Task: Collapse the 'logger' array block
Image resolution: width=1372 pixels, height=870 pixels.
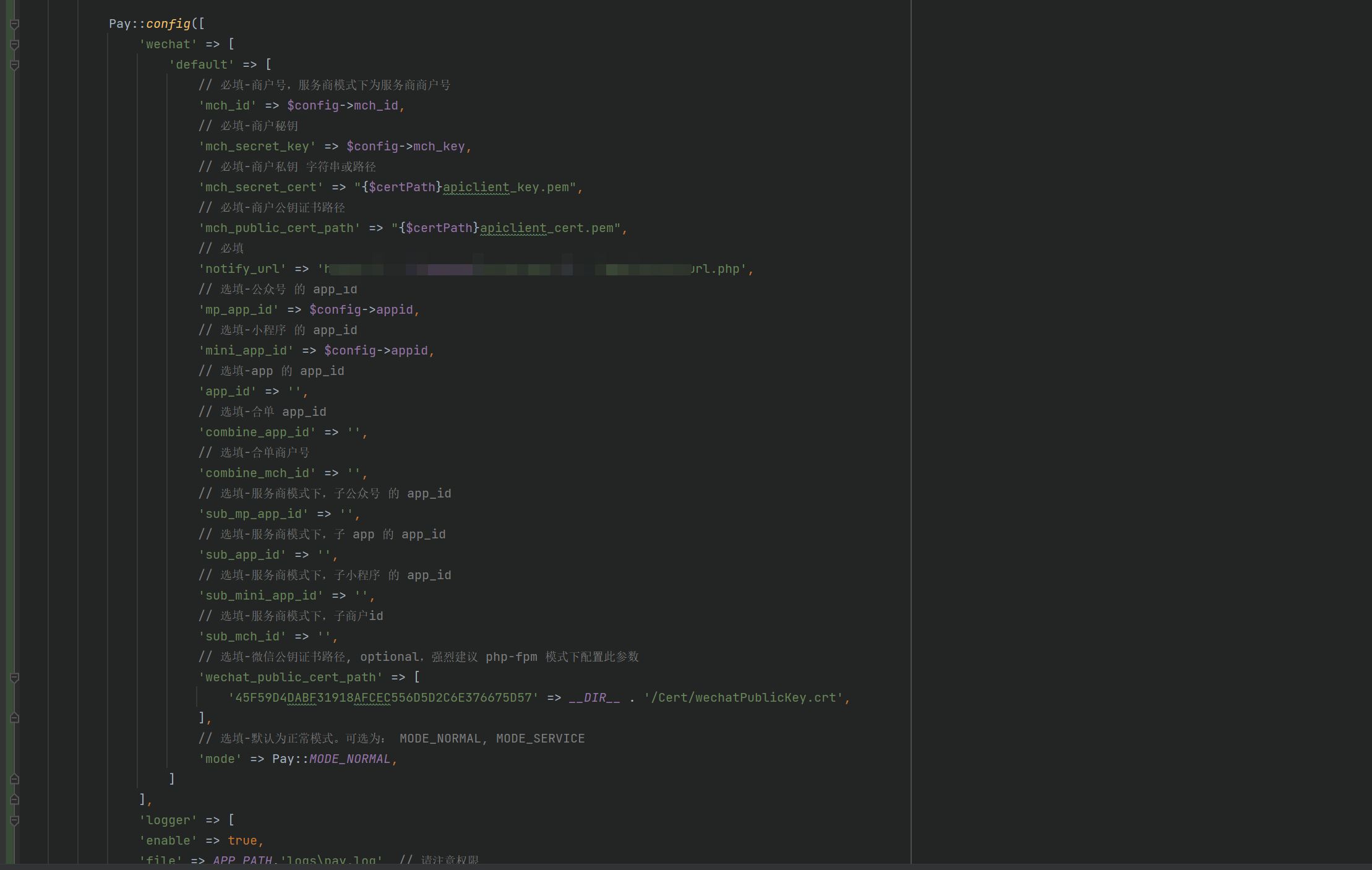Action: (x=14, y=820)
